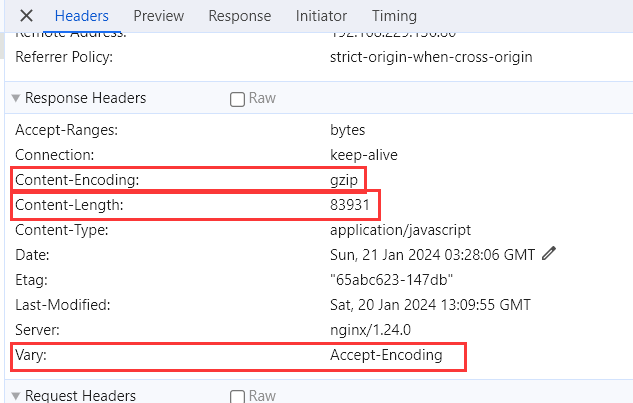Click the Content-Type application/javascript value
This screenshot has width=633, height=403.
pyautogui.click(x=400, y=230)
